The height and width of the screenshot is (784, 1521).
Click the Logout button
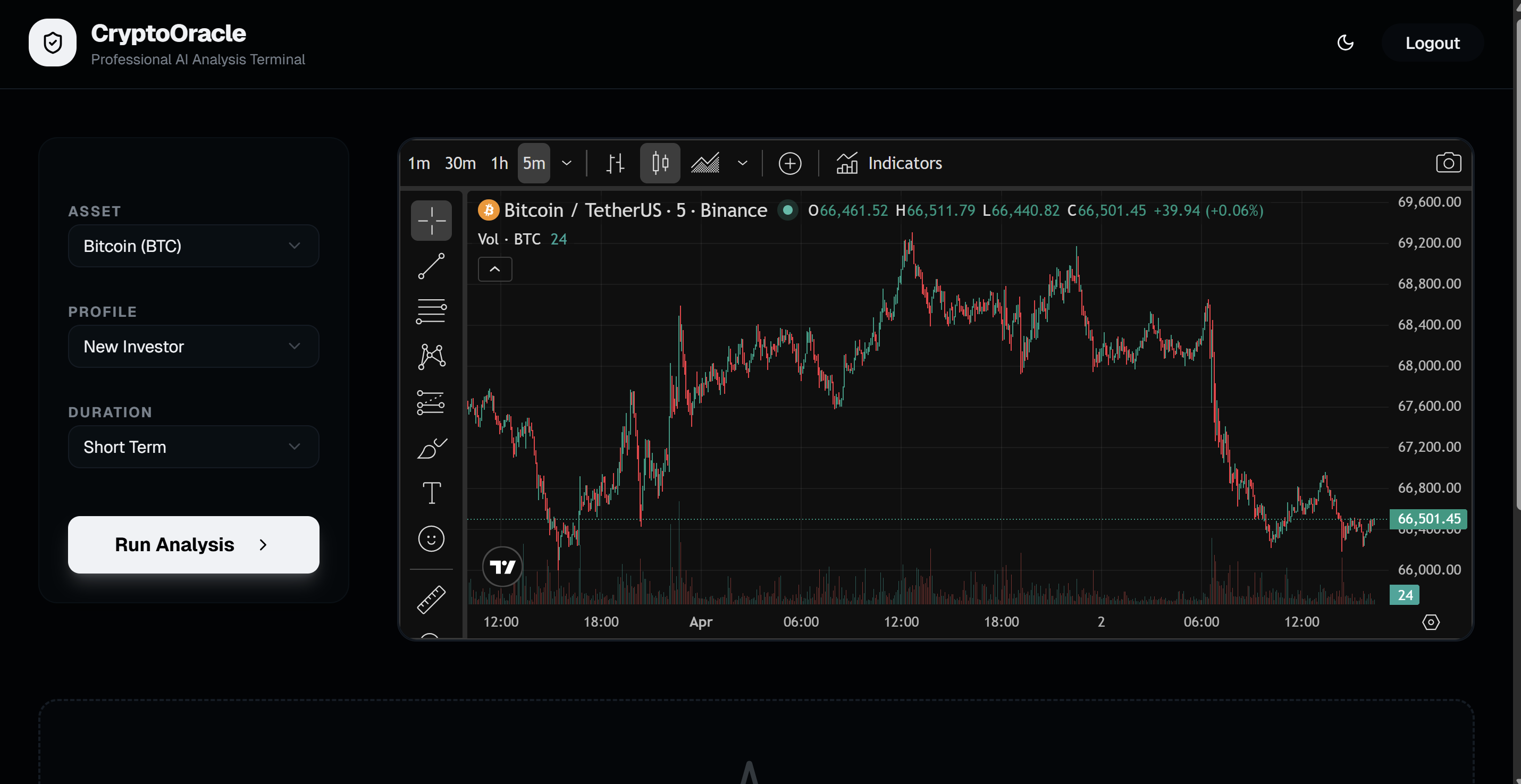[x=1432, y=43]
